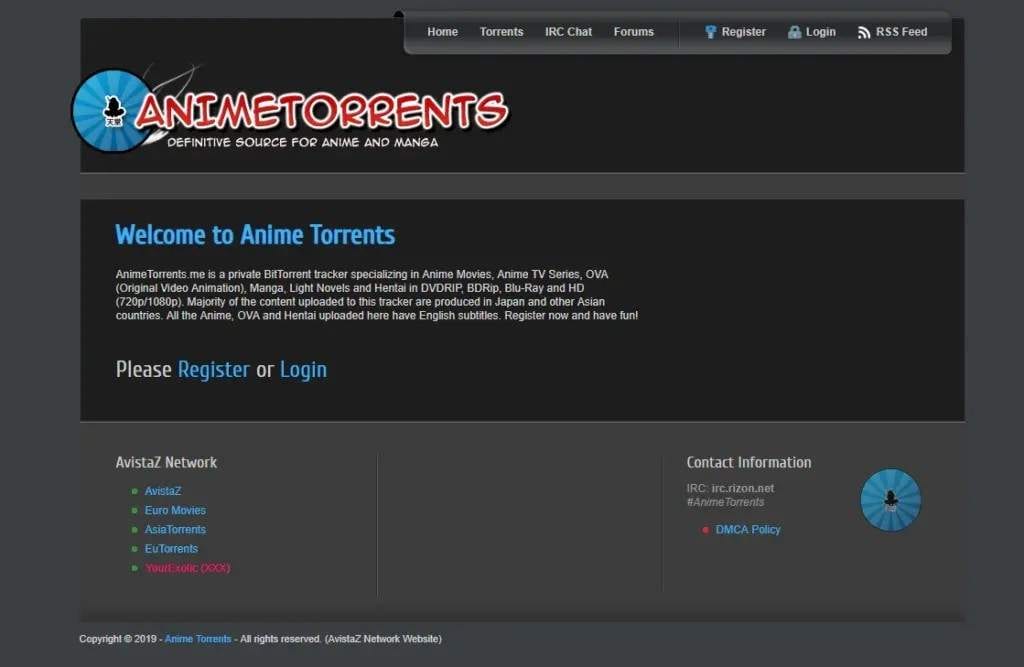Click the '(AvistaZ Network Website)' footer text
This screenshot has width=1024, height=667.
click(383, 639)
